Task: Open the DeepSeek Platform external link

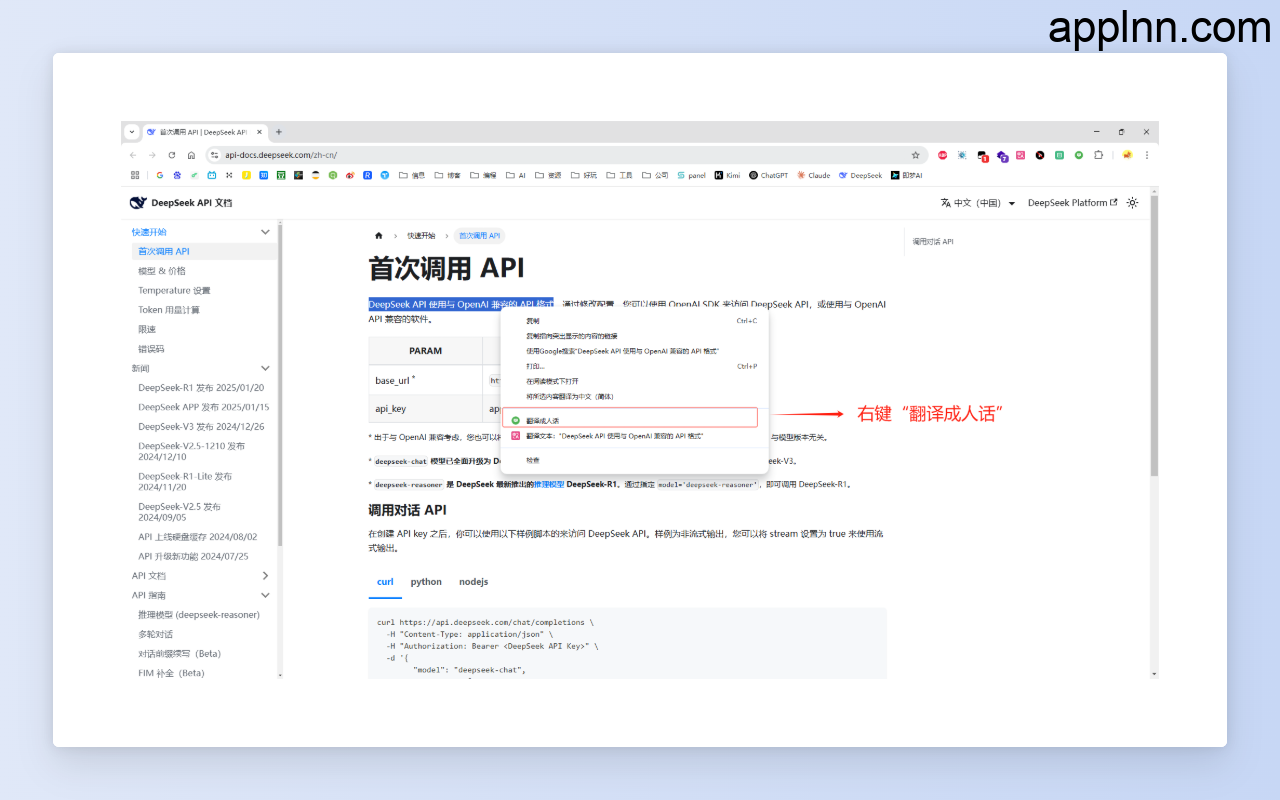Action: coord(1072,203)
